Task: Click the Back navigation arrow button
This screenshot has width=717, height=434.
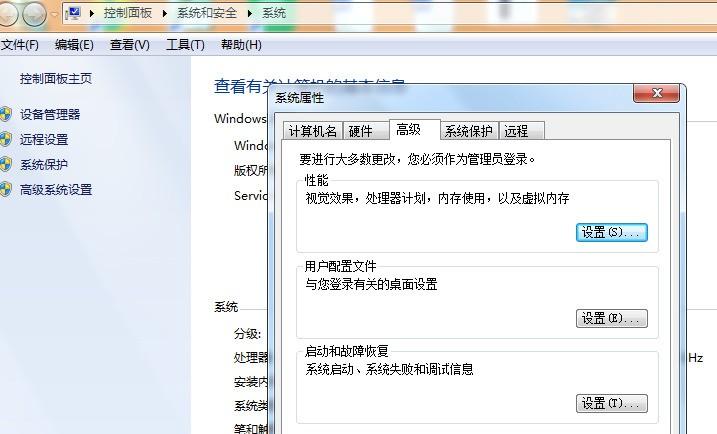Action: [6, 15]
